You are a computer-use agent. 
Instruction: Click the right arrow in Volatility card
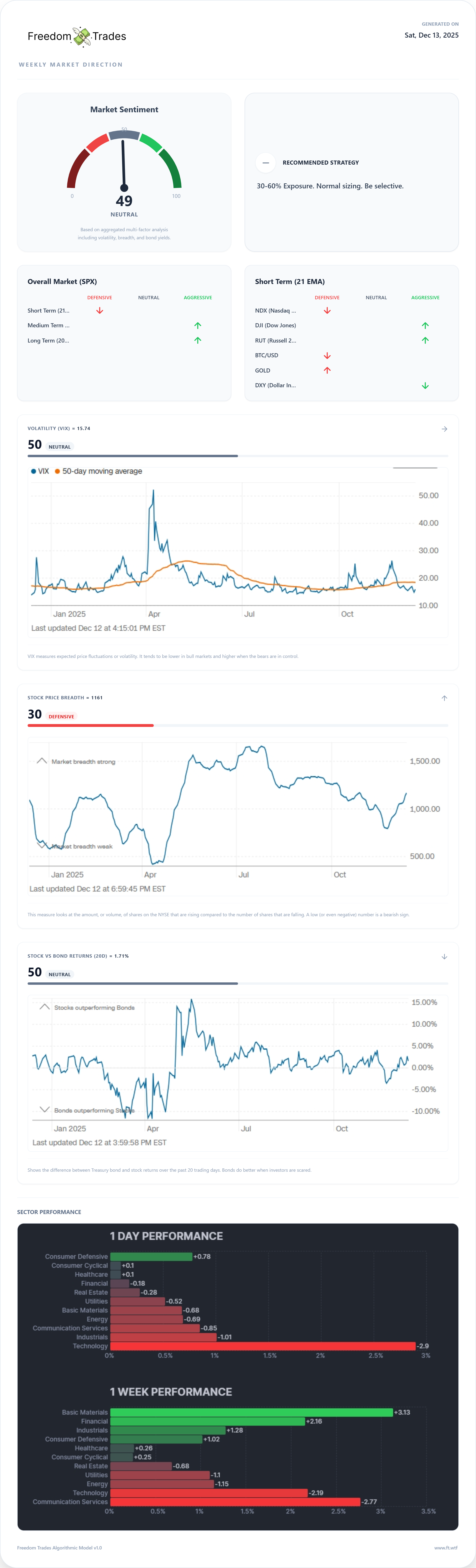click(444, 429)
